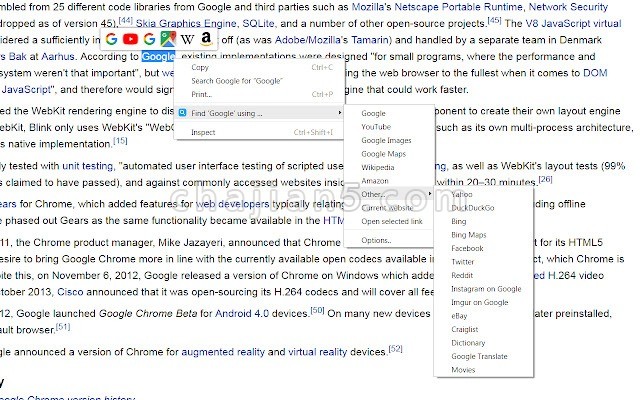Viewport: 640px width, 400px height.
Task: Select Reddit in the Other list
Action: pyautogui.click(x=484, y=275)
